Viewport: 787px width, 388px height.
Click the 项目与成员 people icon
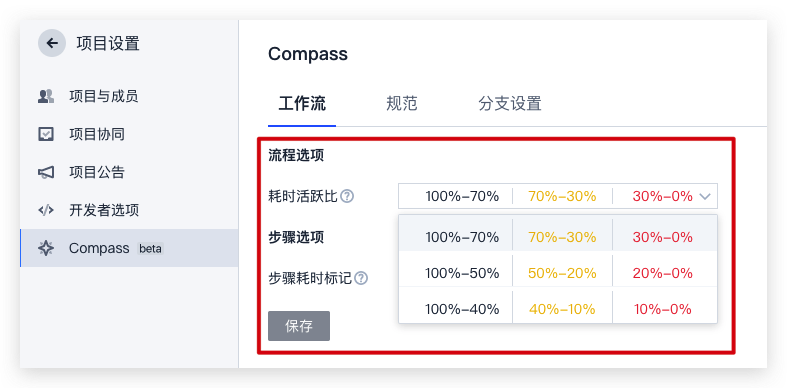[46, 96]
